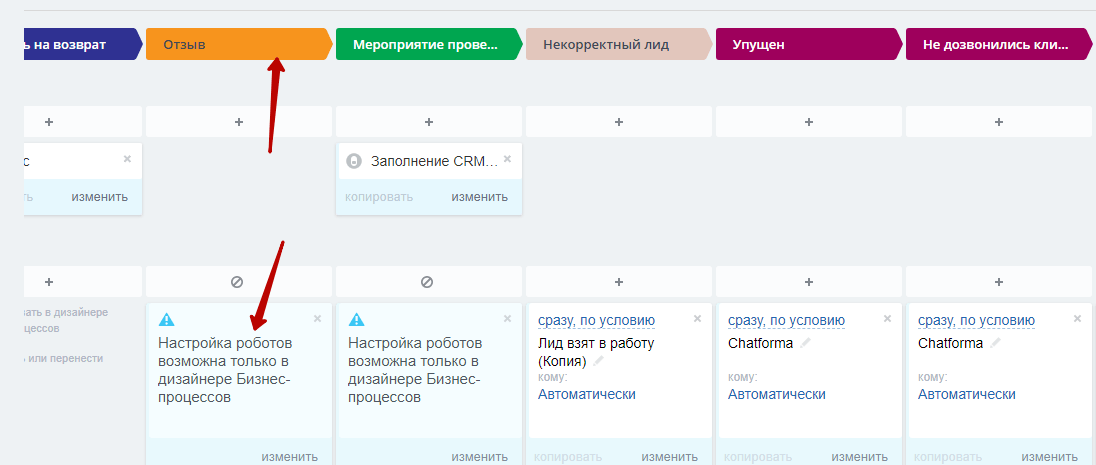
Task: Add a robot with the upper plus under Некорректный лид
Action: coord(618,122)
